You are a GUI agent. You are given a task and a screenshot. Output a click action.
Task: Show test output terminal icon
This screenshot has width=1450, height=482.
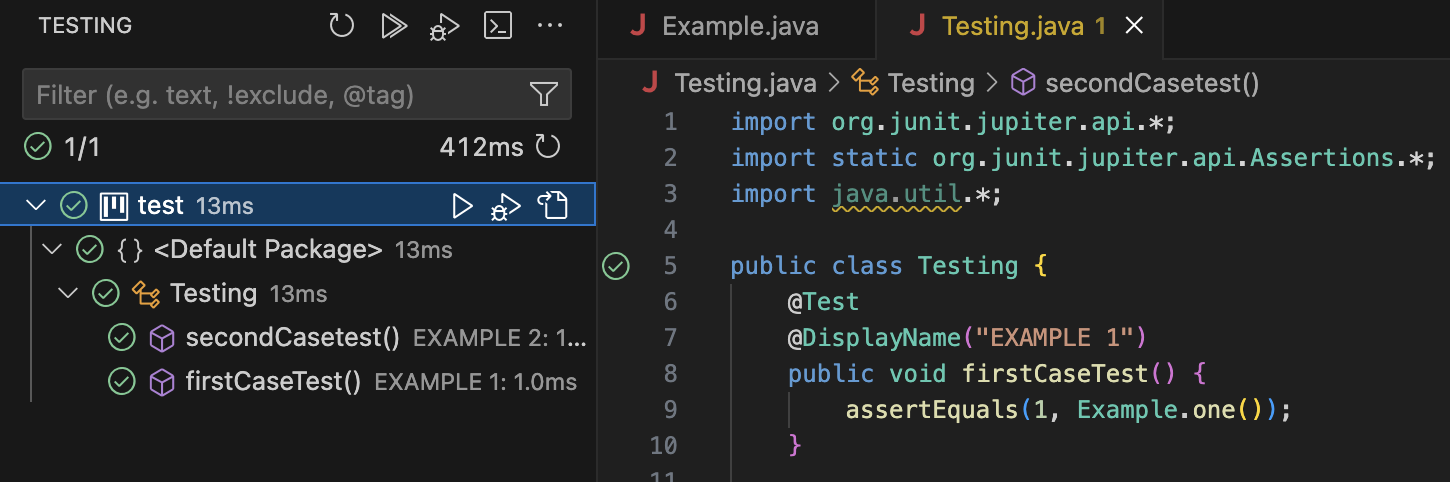click(x=498, y=27)
